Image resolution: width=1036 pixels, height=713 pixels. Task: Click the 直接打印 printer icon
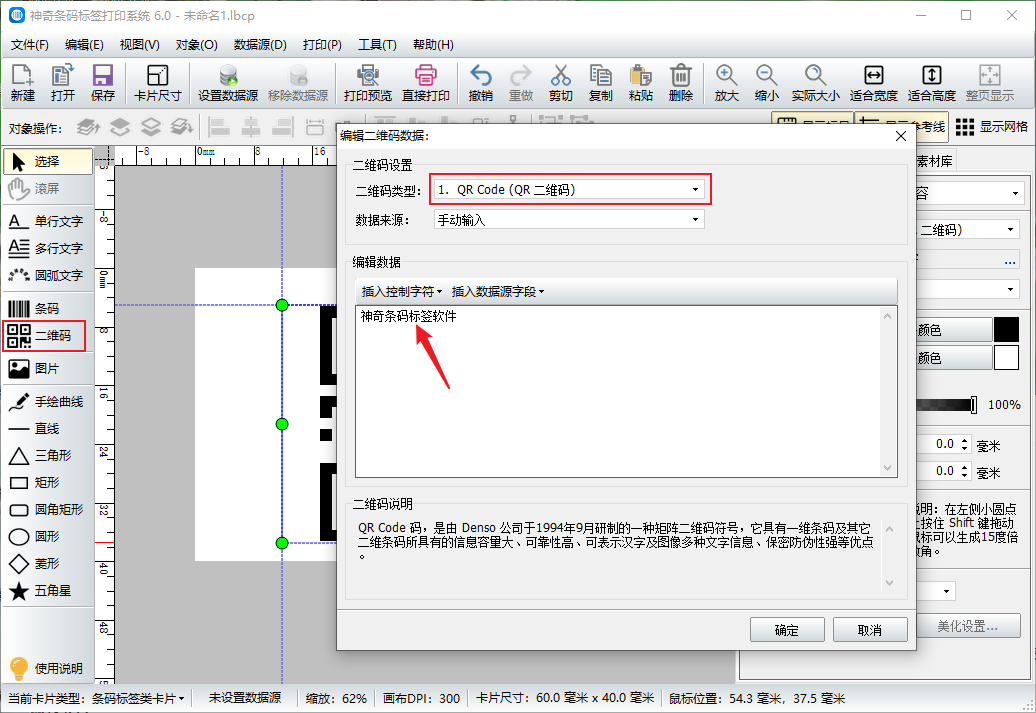click(x=425, y=83)
